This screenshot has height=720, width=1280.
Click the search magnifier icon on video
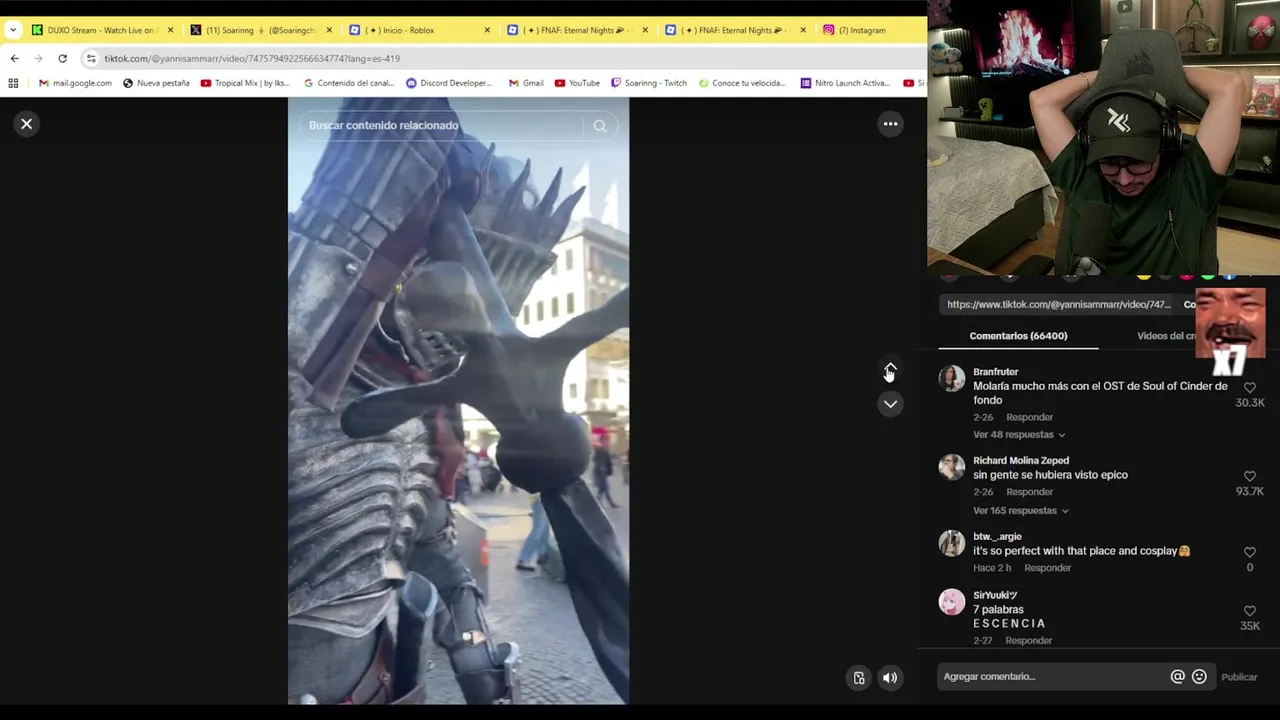(x=600, y=126)
